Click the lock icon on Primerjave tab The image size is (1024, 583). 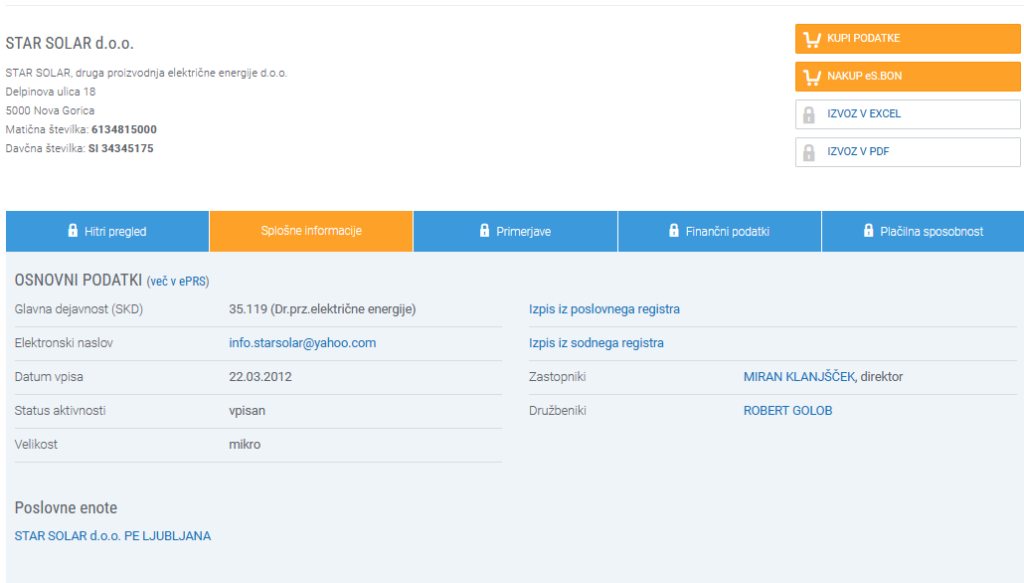(x=485, y=230)
